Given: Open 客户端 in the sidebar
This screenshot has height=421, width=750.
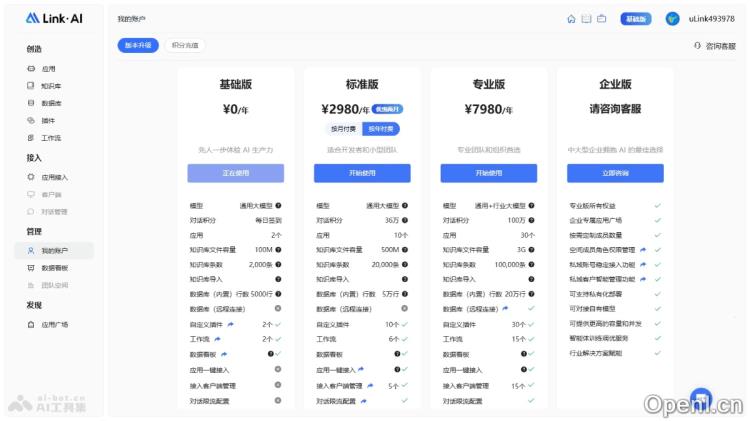Looking at the screenshot, I should click(51, 195).
